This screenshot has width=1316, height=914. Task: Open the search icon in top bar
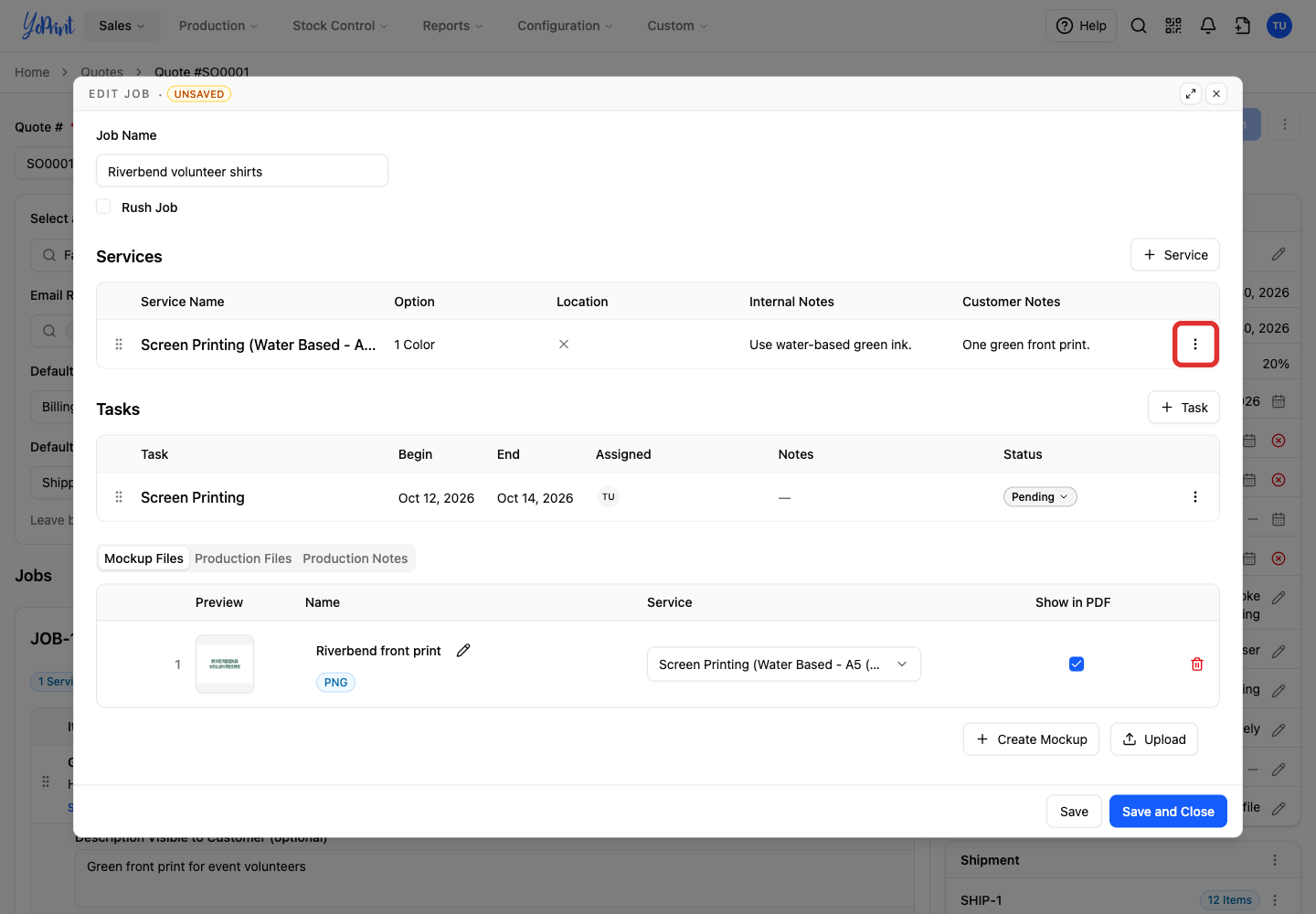[x=1139, y=26]
